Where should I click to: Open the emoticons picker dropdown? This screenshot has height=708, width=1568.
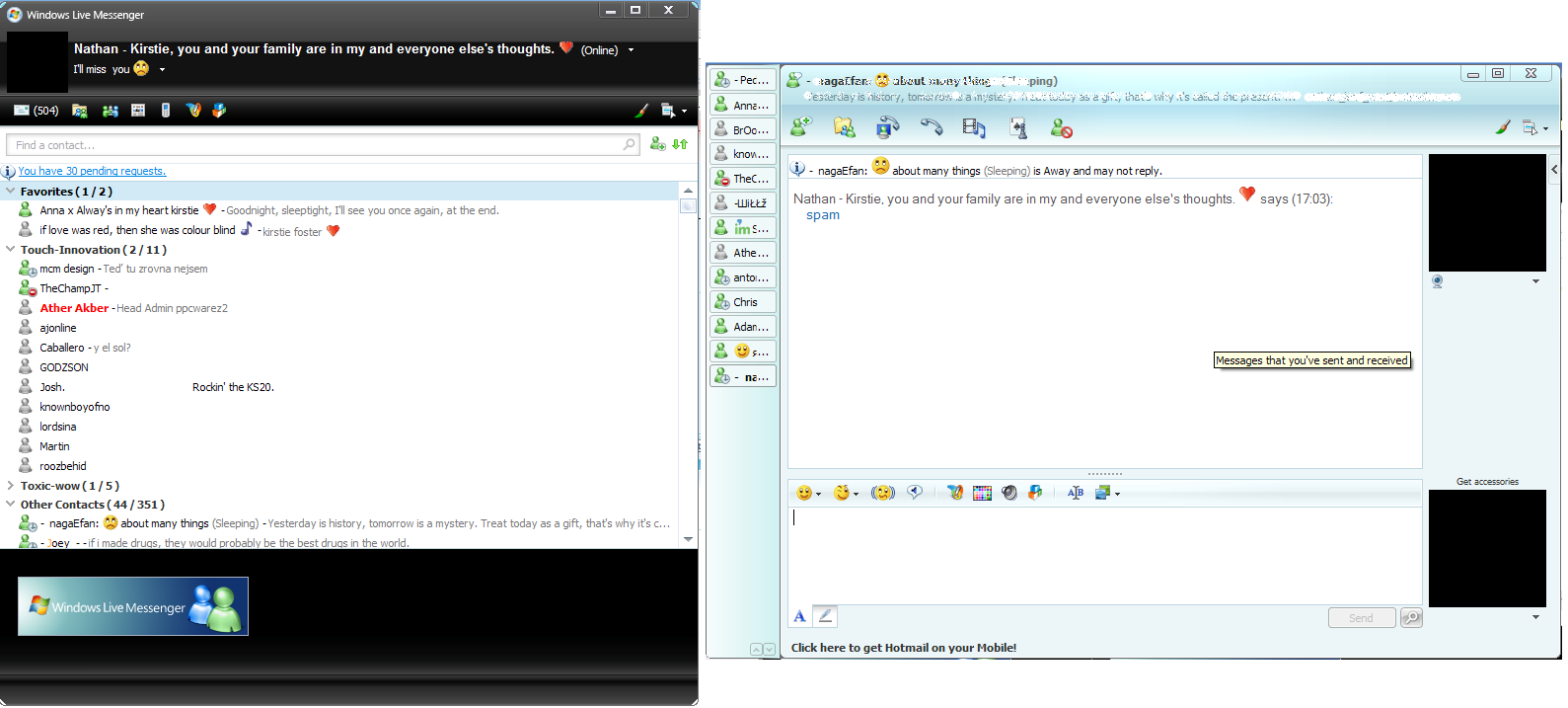[x=808, y=493]
